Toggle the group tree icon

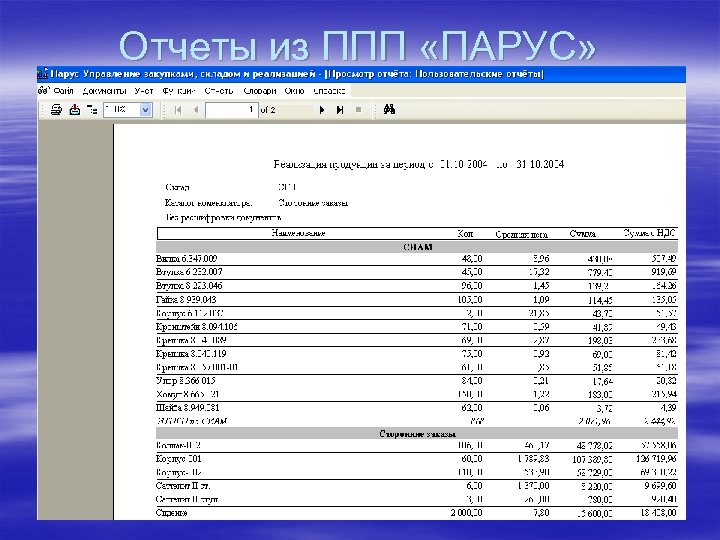click(92, 110)
